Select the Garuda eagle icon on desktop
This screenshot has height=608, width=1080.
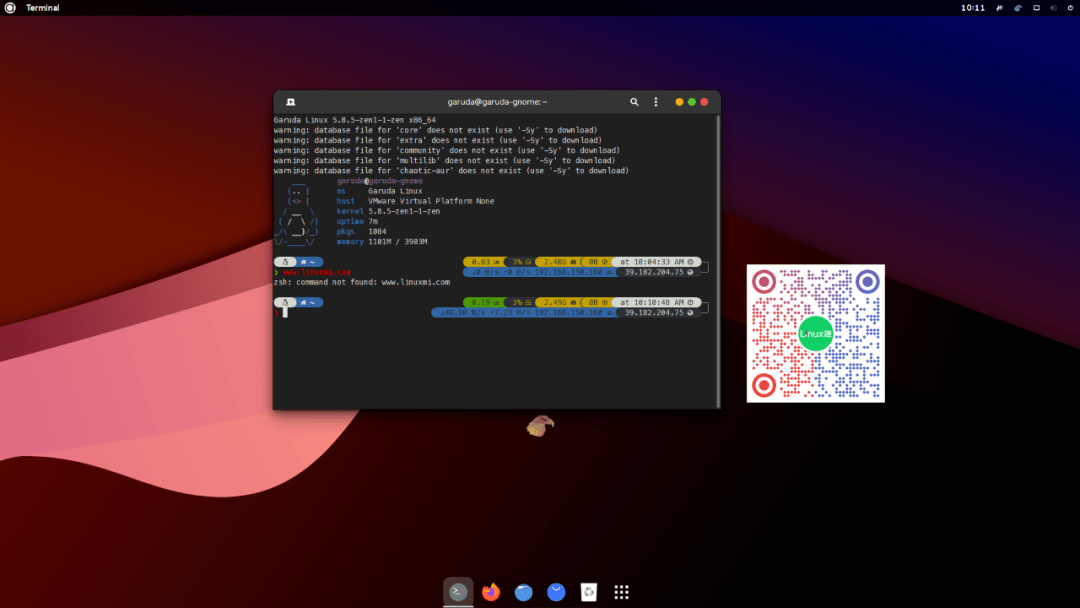click(540, 426)
